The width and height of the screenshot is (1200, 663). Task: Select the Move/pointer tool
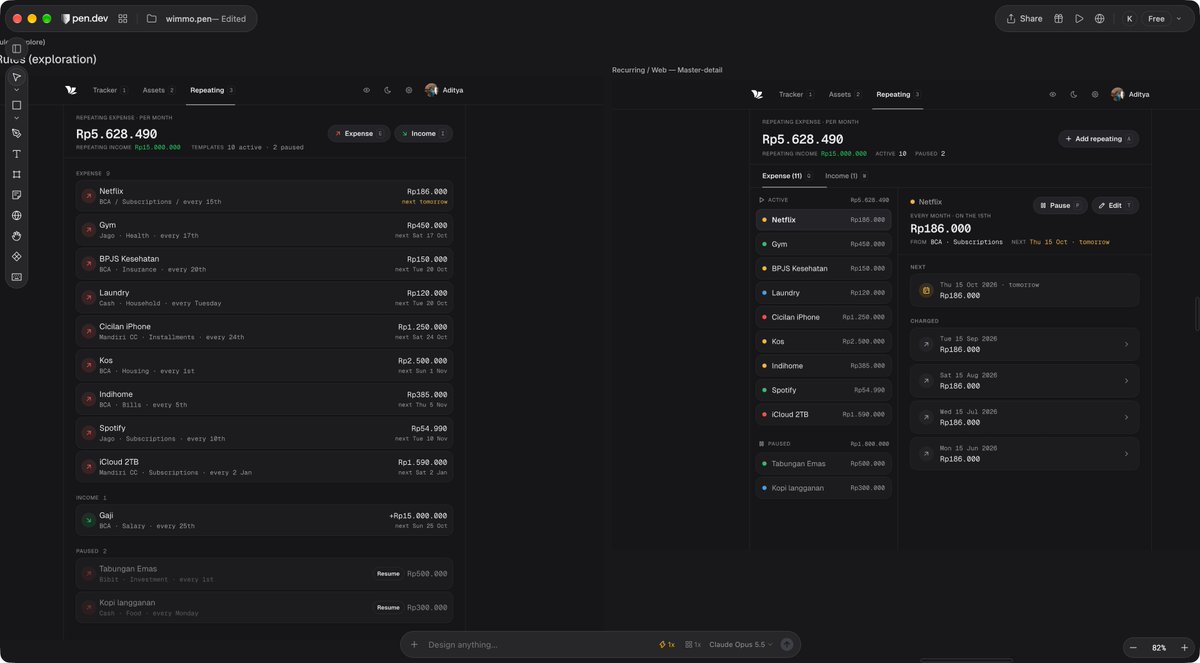[x=17, y=77]
